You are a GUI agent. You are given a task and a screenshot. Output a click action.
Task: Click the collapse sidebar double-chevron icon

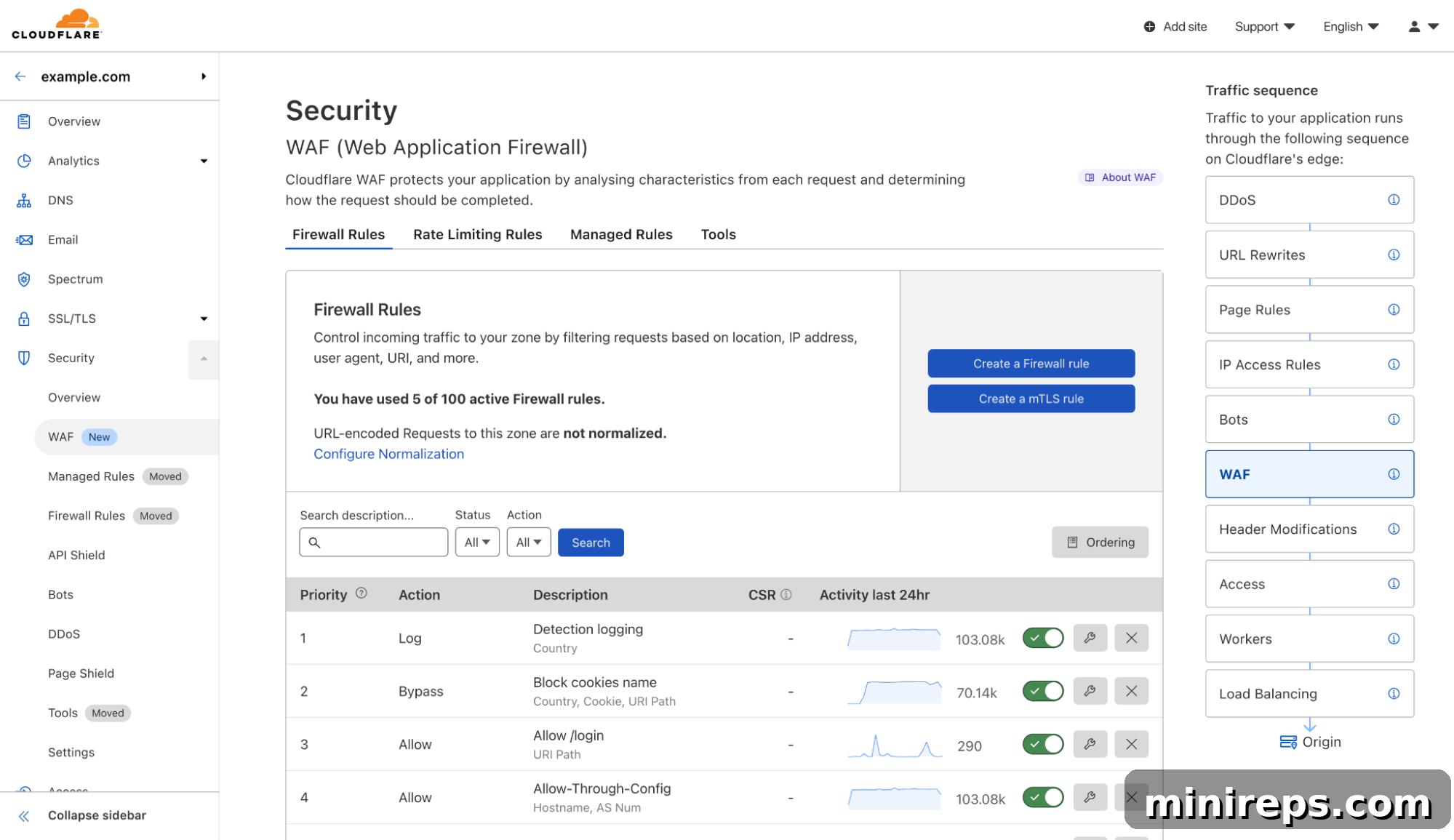pyautogui.click(x=24, y=816)
